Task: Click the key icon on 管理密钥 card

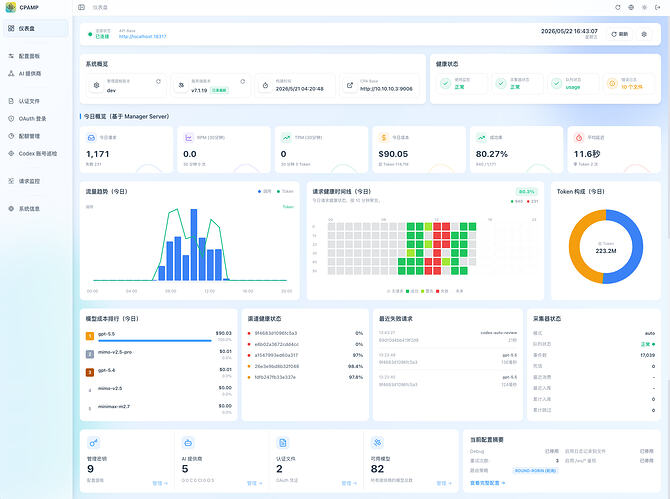Action: click(93, 443)
